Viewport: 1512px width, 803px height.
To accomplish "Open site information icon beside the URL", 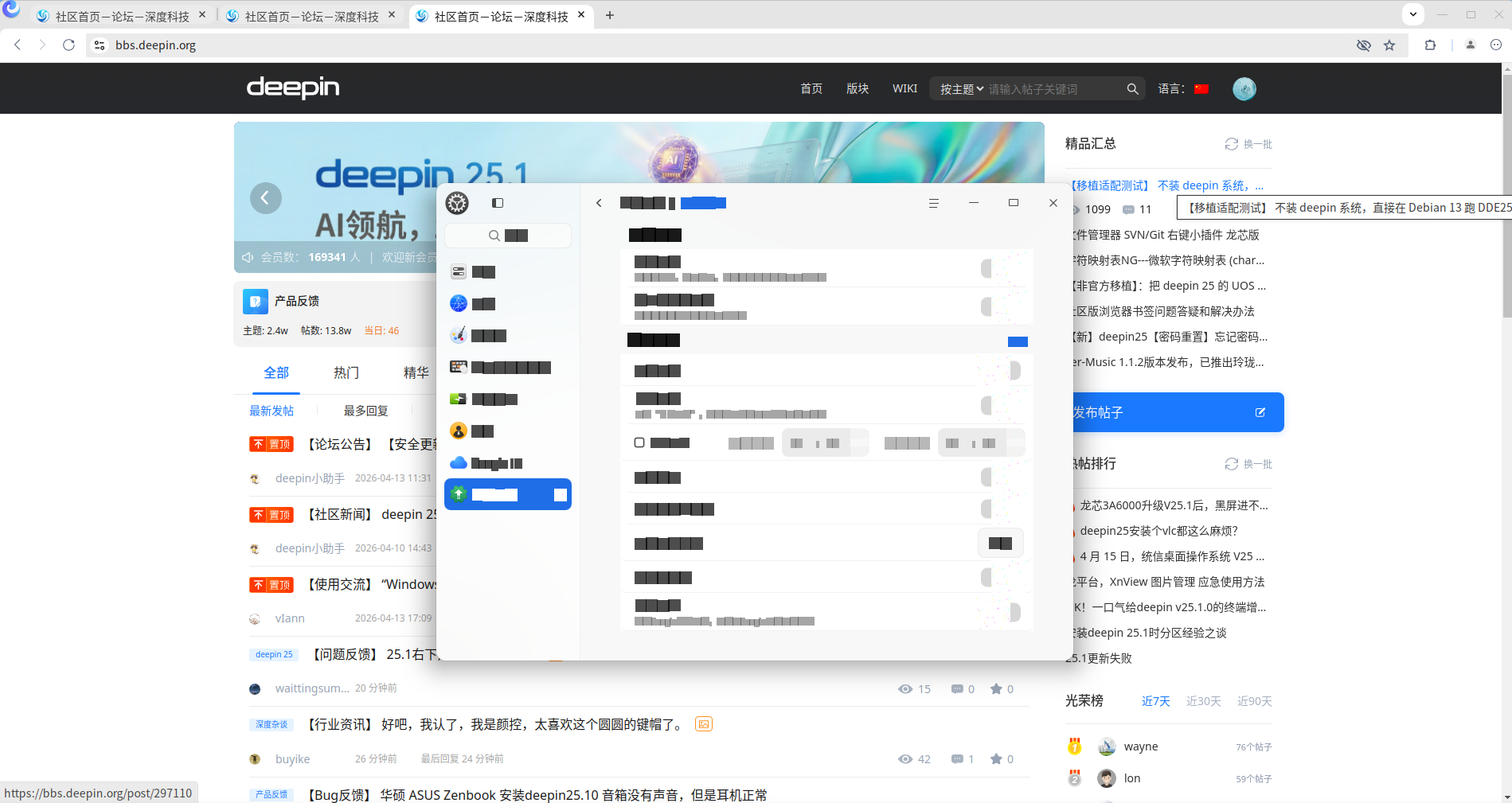I will [100, 45].
